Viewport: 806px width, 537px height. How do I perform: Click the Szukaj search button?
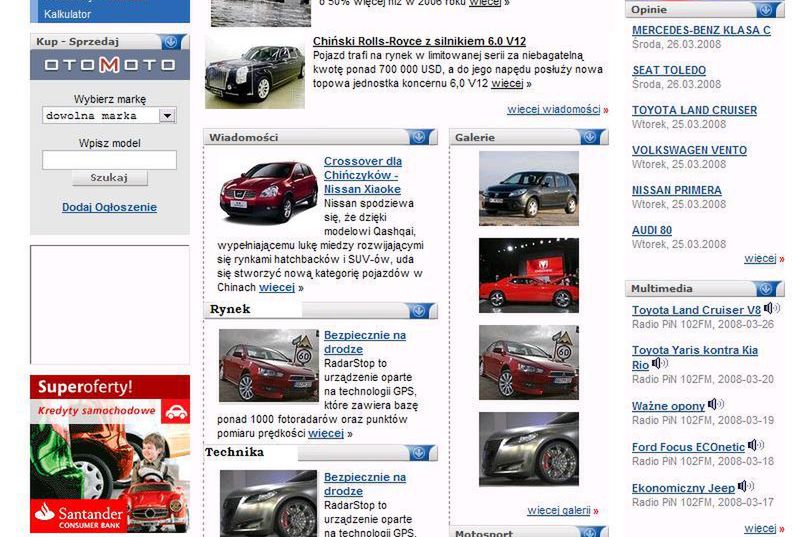[109, 178]
